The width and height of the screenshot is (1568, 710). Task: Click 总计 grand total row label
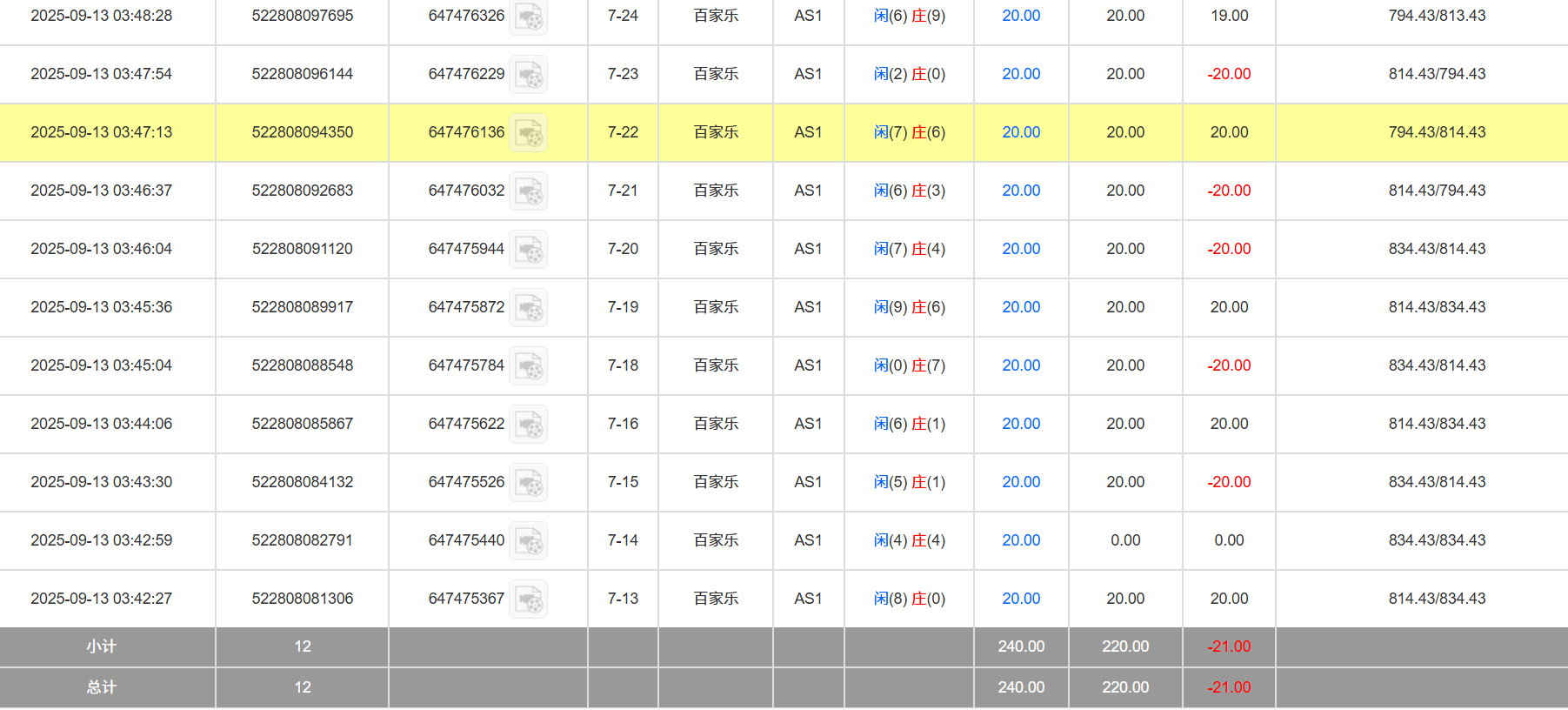(102, 687)
